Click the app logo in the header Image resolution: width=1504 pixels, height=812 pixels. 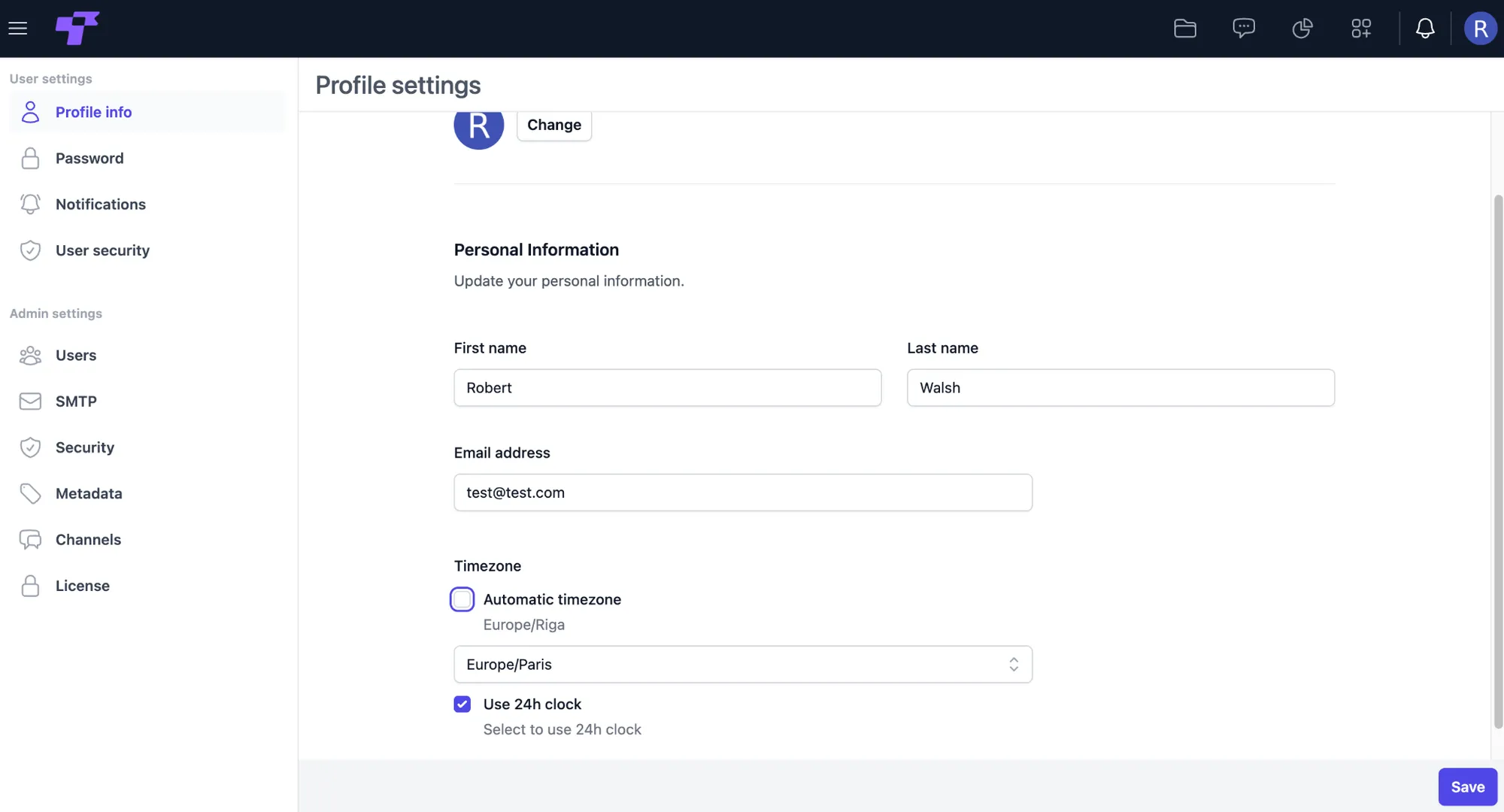77,29
